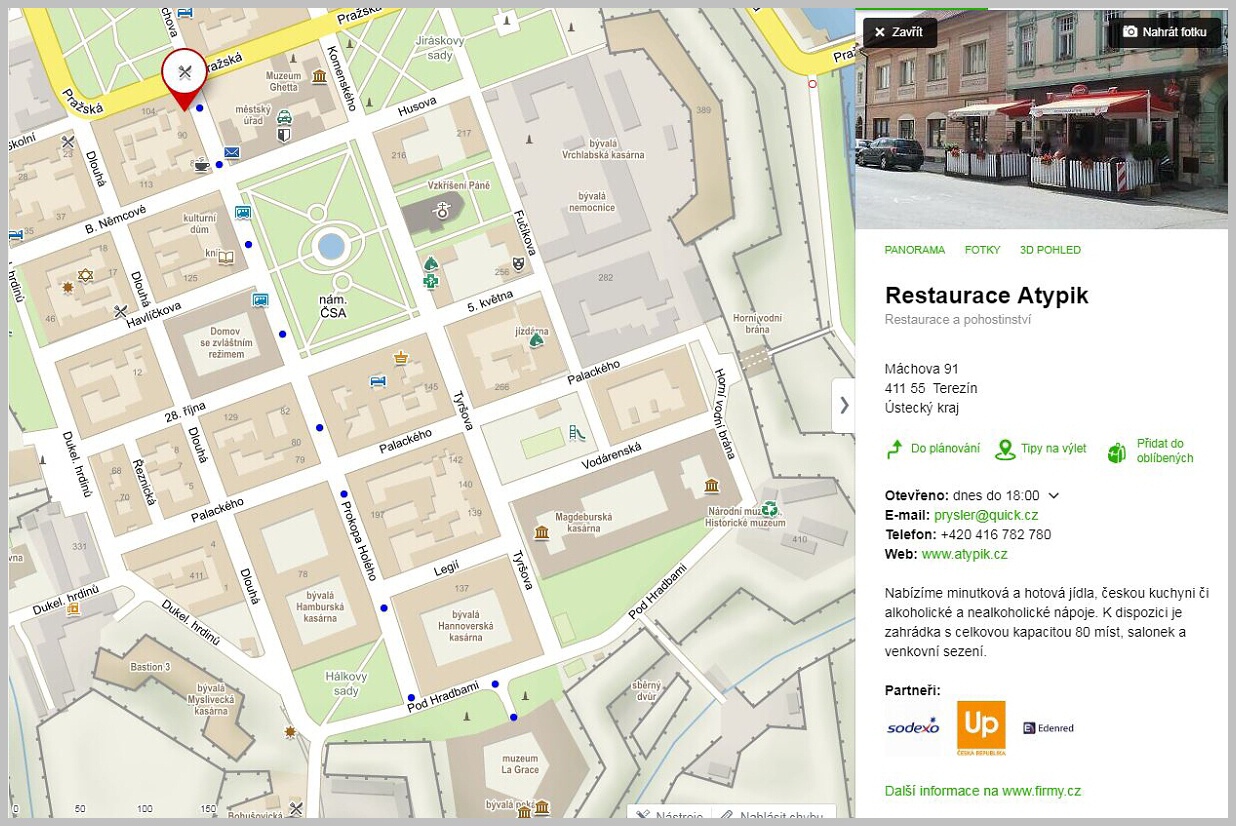The image size is (1236, 826).
Task: Click the library book icon at kulturní dům
Action: coord(226,258)
